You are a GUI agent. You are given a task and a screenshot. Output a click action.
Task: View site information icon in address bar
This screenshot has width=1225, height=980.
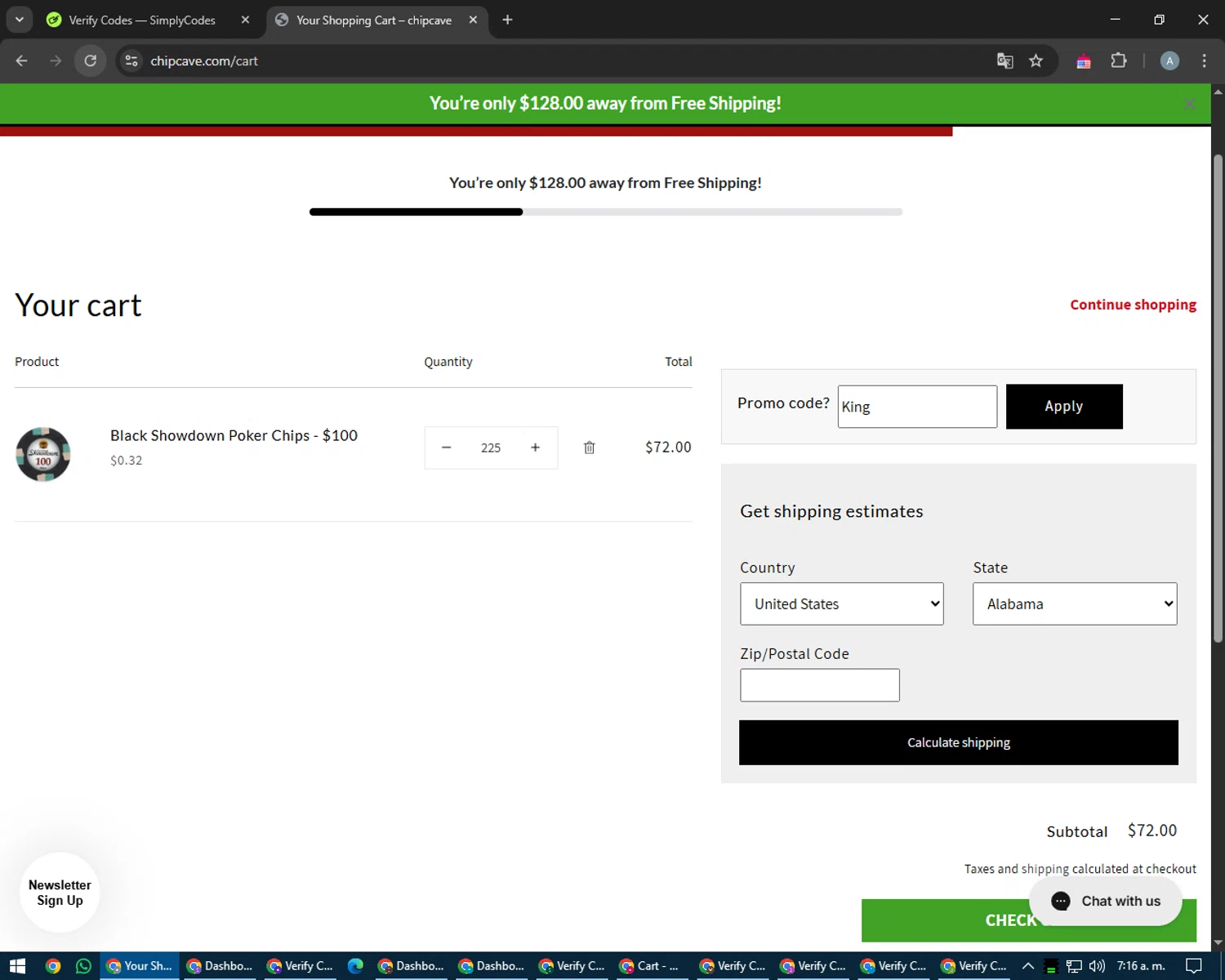[x=131, y=60]
